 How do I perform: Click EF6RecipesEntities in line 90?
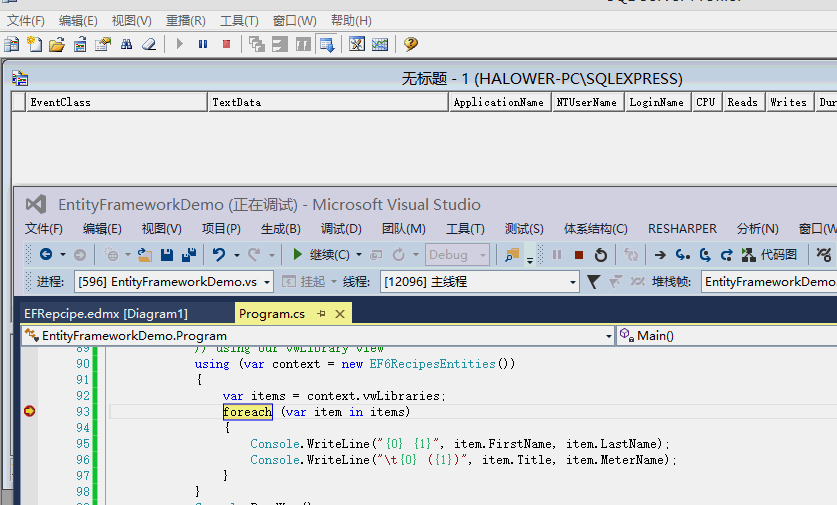pyautogui.click(x=432, y=364)
